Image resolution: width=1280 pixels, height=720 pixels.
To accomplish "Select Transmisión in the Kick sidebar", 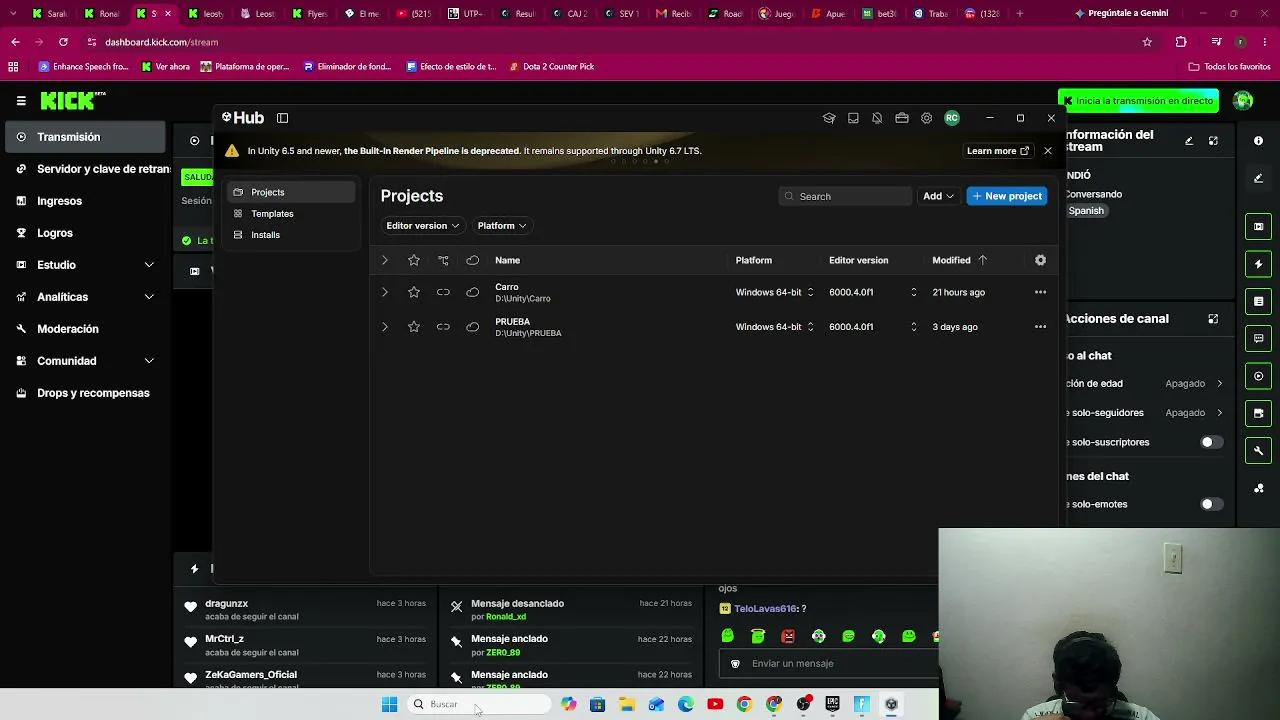I will (85, 137).
